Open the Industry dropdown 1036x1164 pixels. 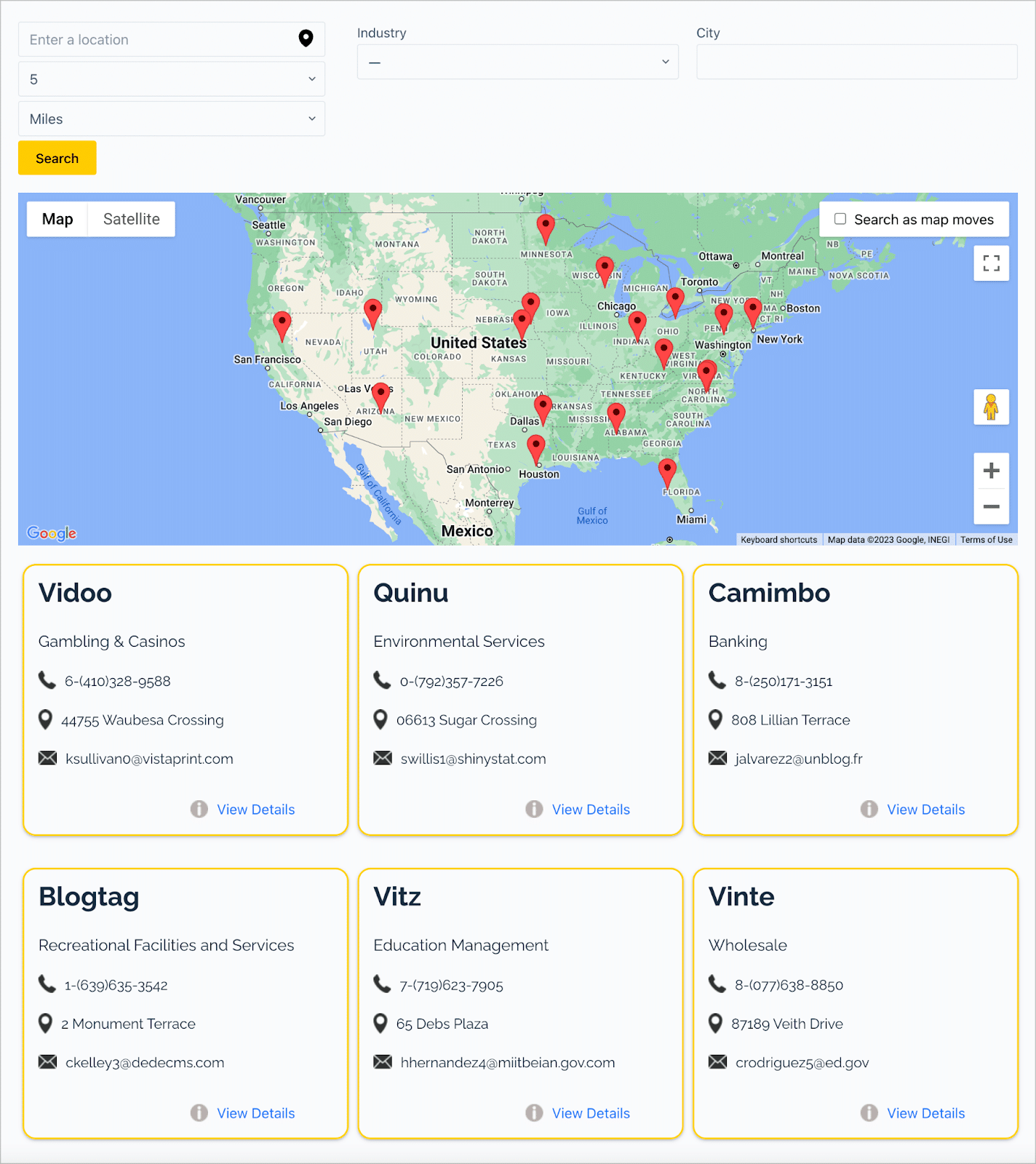(518, 62)
